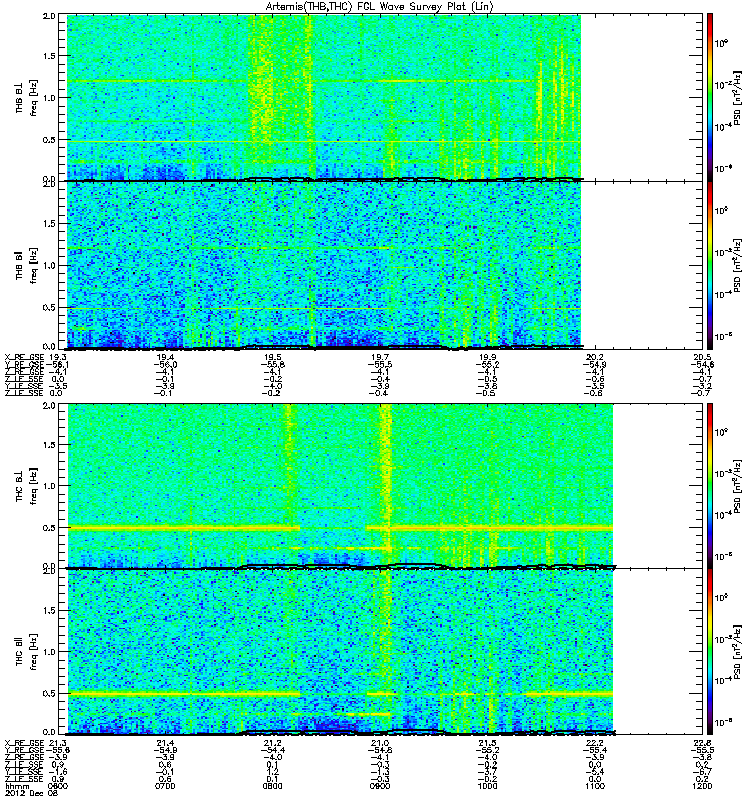The width and height of the screenshot is (750, 800).
Task: Click the 1200 time tick label
Action: [x=703, y=786]
